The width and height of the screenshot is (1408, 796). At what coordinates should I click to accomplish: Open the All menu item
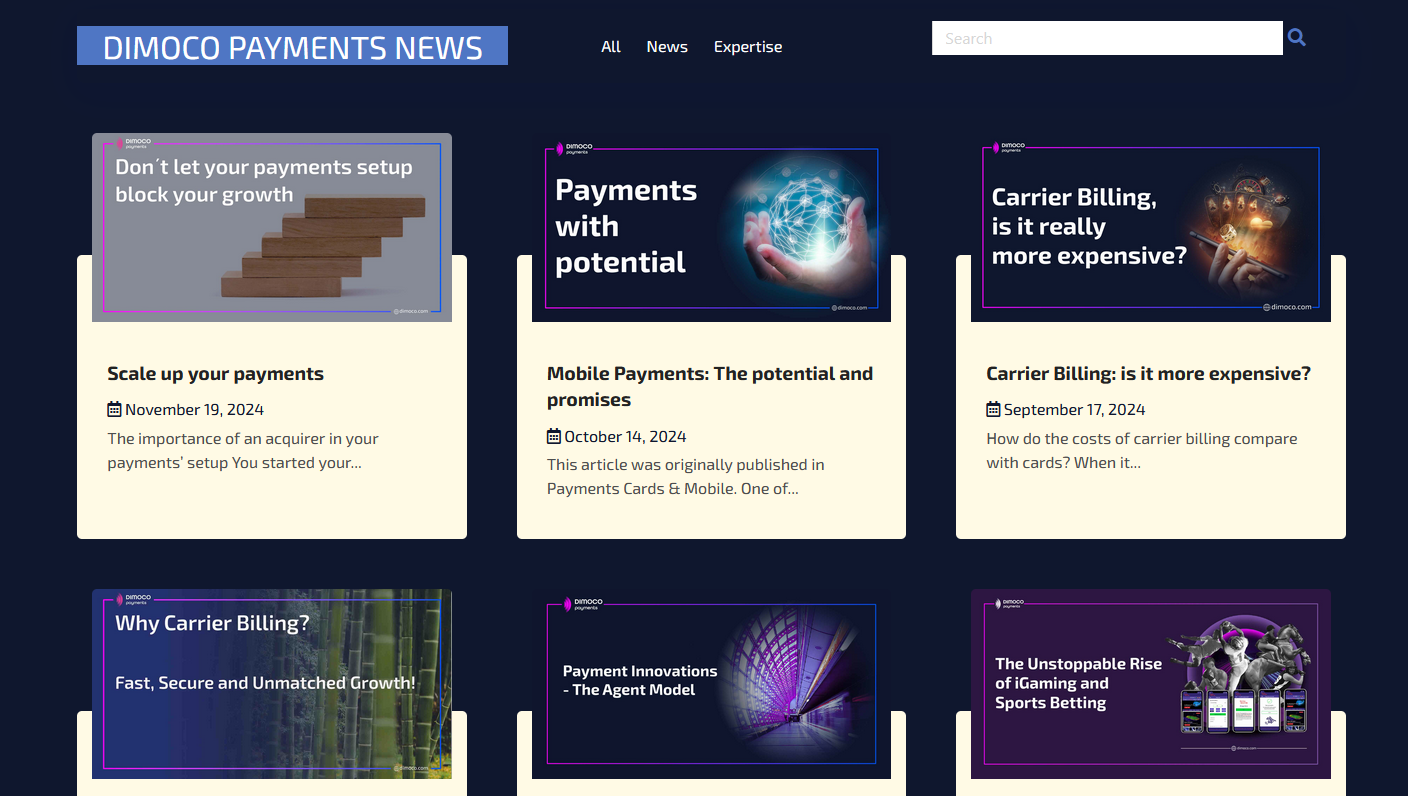[x=611, y=47]
